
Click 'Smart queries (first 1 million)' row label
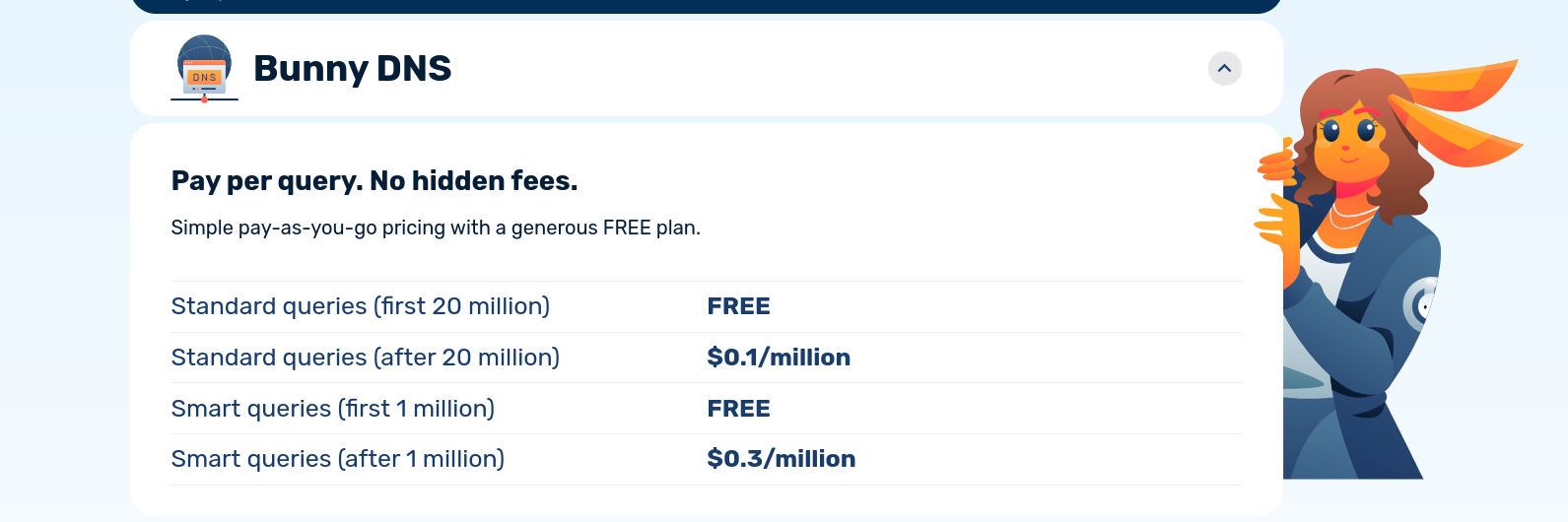[x=333, y=409]
